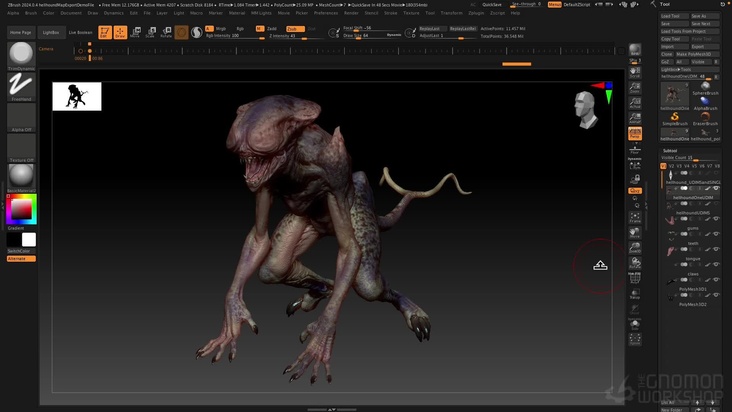732x412 pixels.
Task: Click the Gizmo 3D circle icon
Action: [x=182, y=32]
